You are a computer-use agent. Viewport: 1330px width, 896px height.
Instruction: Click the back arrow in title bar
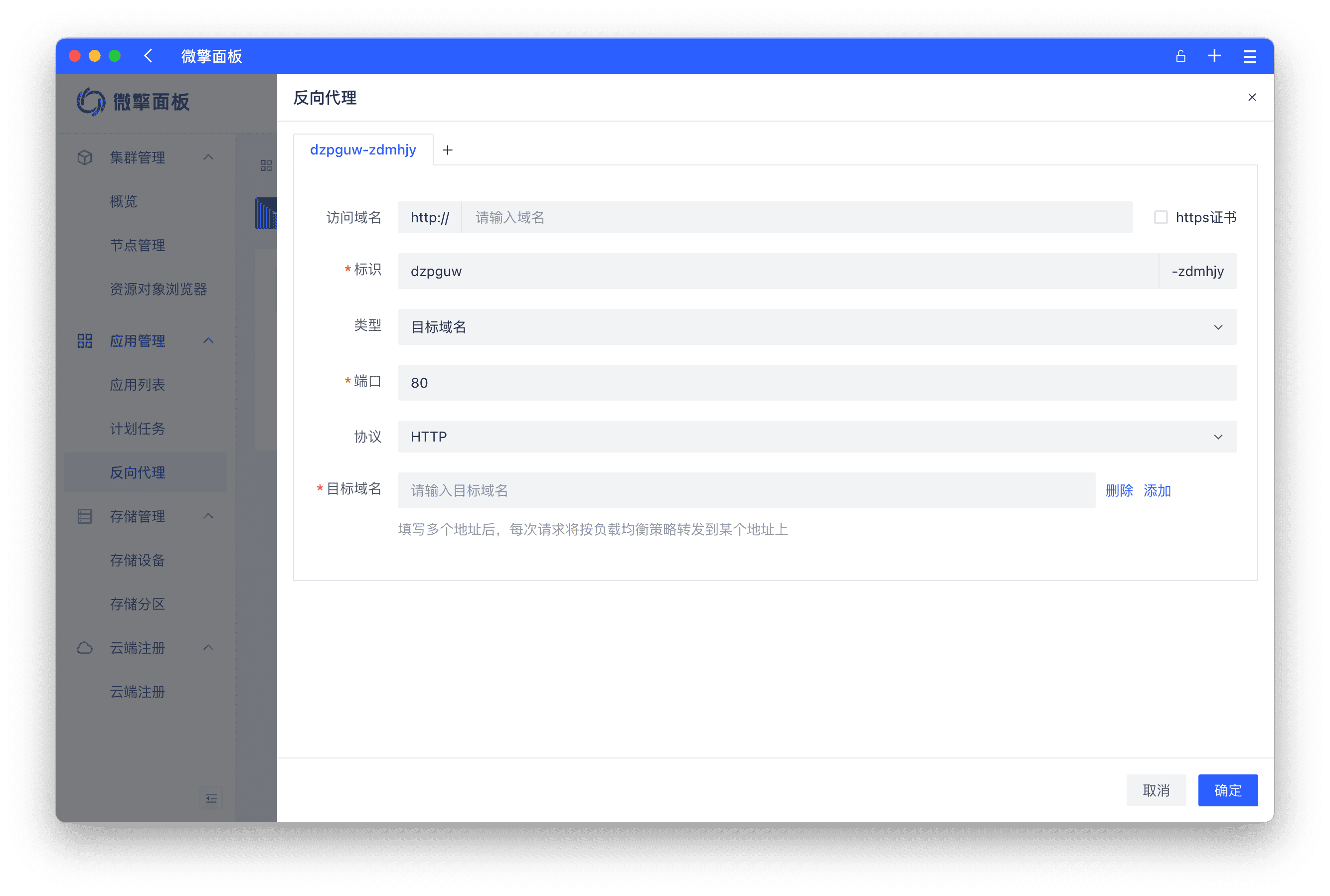pos(149,56)
